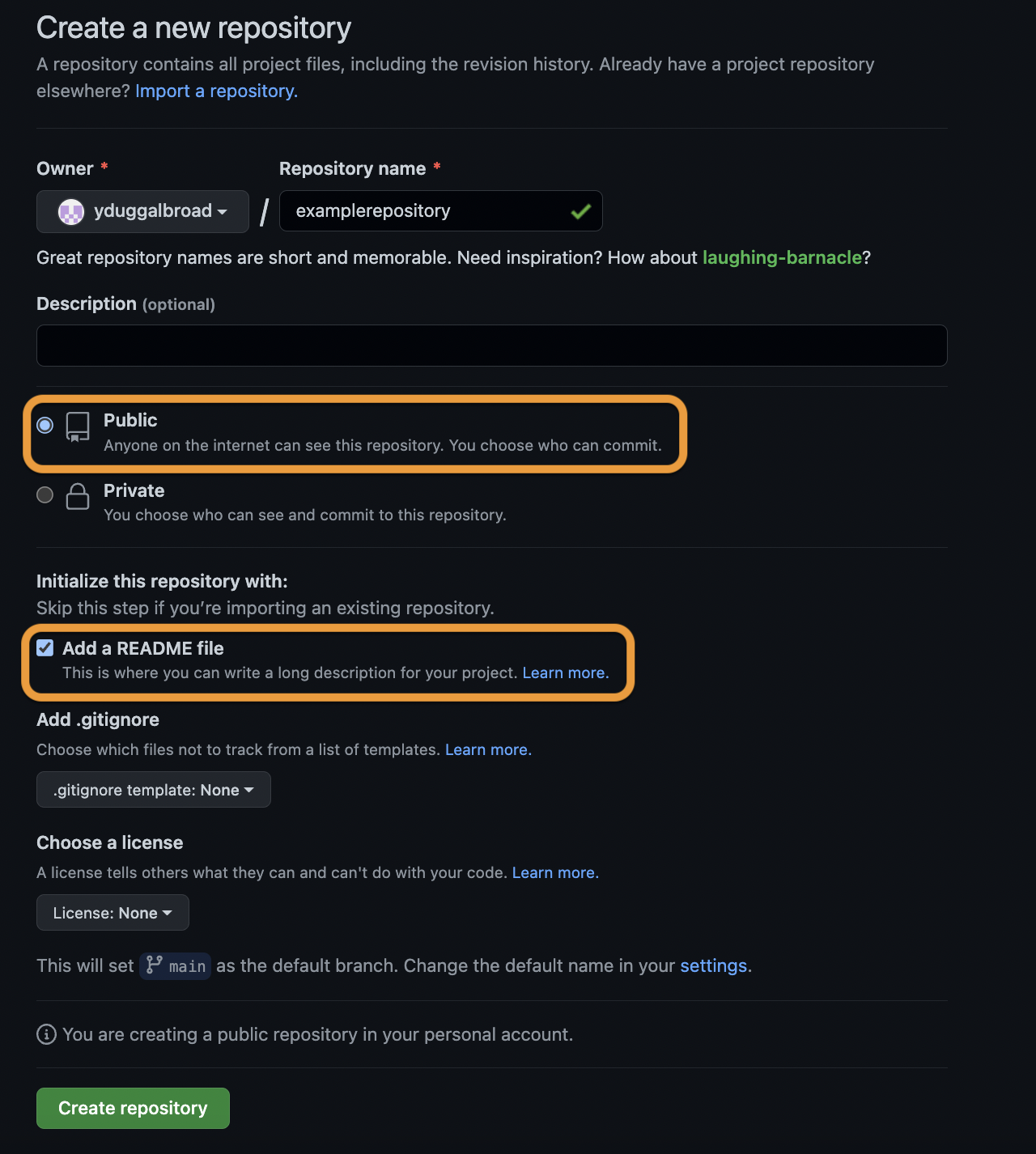Click the yduggalbroad owner avatar icon
Image resolution: width=1036 pixels, height=1154 pixels.
pos(71,212)
